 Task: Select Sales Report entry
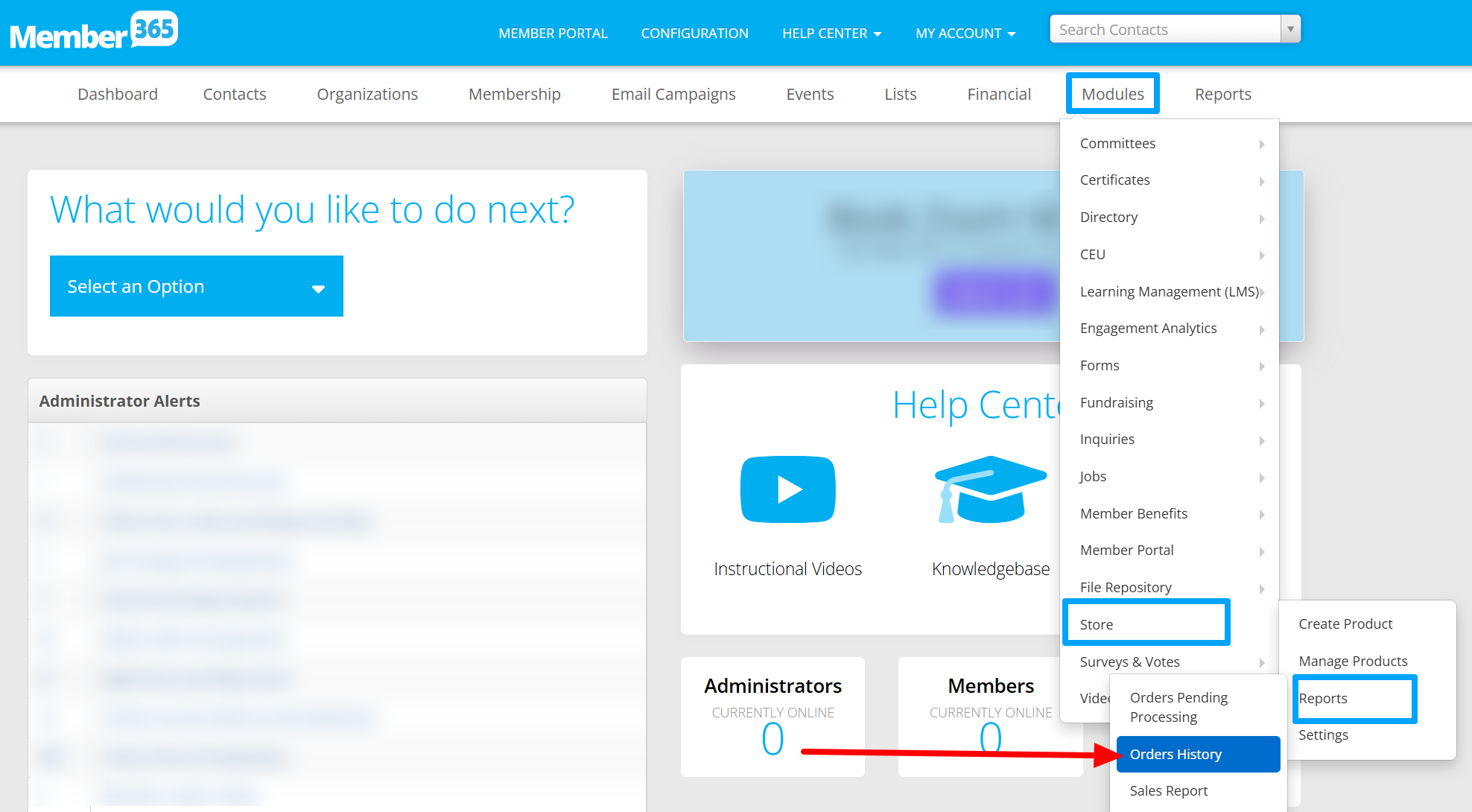point(1168,790)
